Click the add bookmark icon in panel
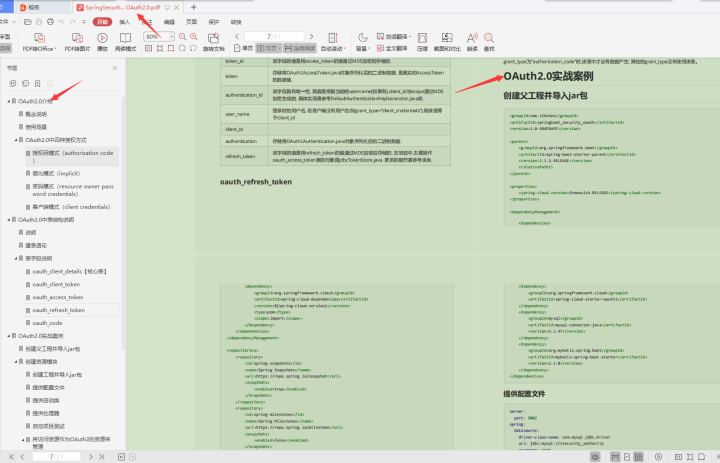Screen dimensions: 720x463 coord(38,83)
